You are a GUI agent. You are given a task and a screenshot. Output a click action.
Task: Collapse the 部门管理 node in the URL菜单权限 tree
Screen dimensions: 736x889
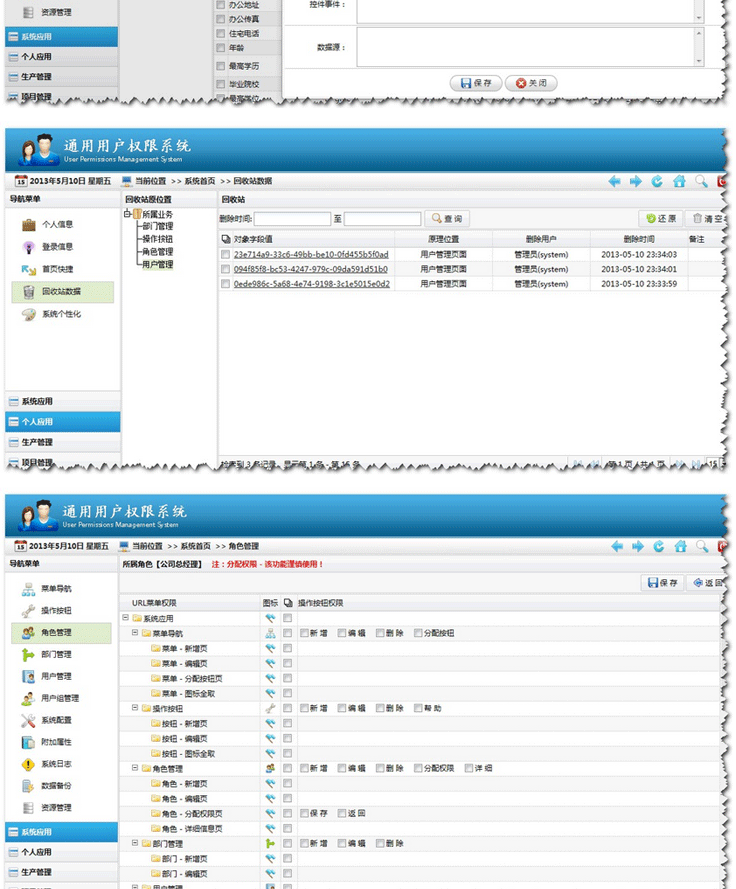click(x=135, y=843)
